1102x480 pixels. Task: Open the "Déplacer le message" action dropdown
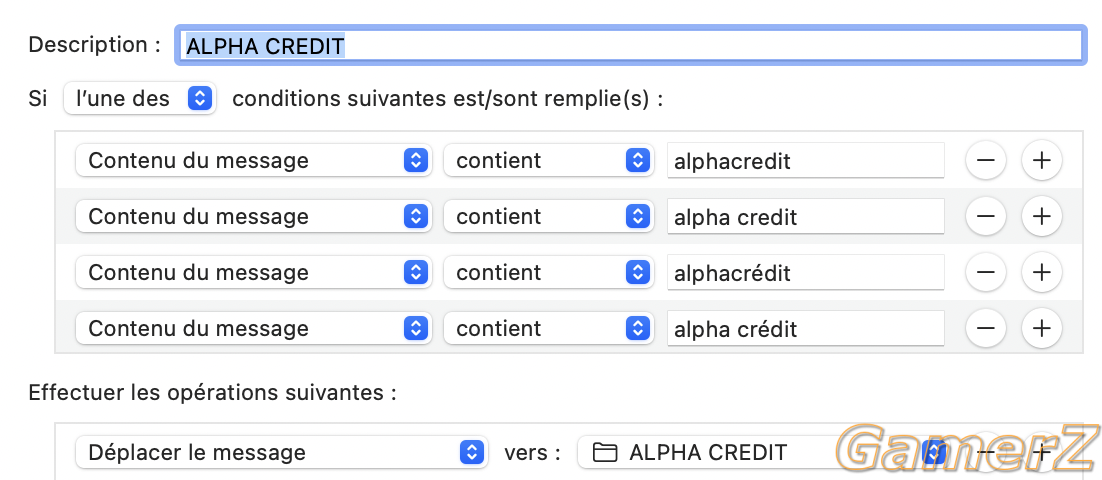[x=281, y=452]
